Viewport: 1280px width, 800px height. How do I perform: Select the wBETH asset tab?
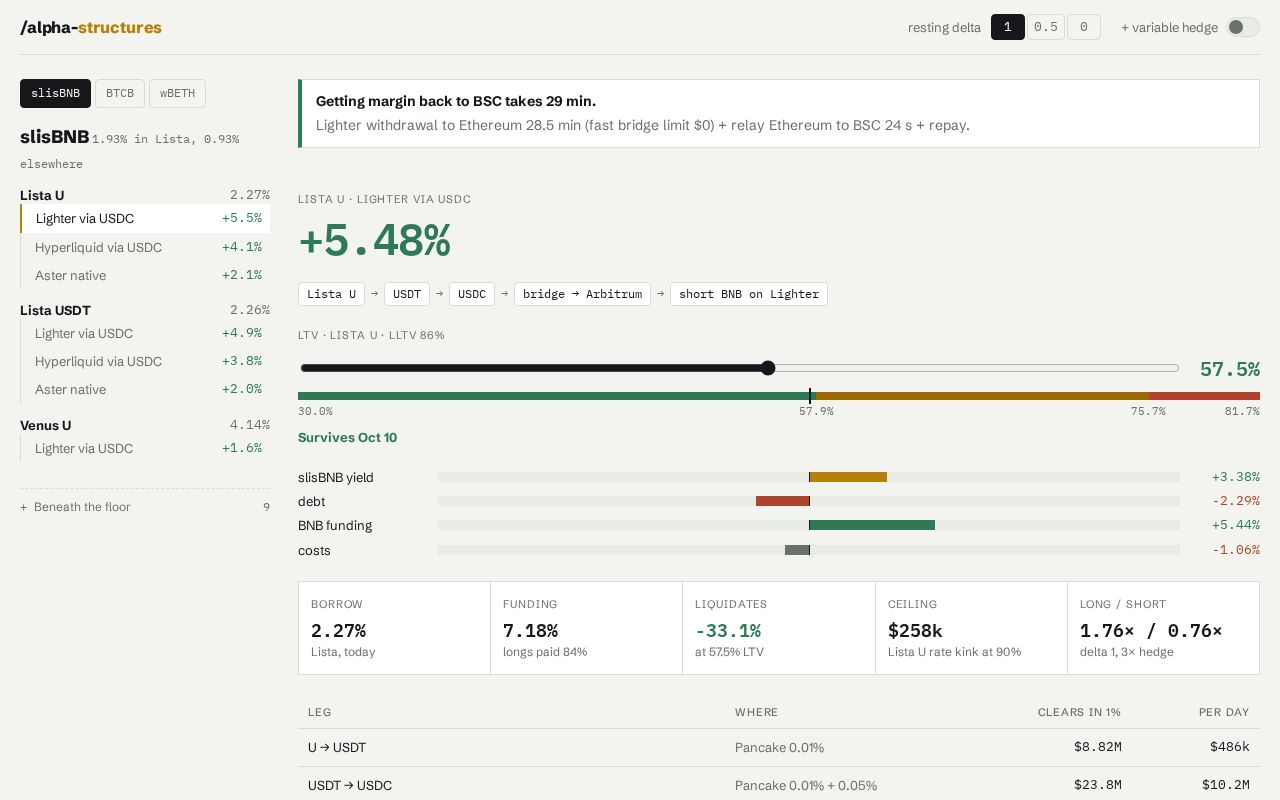pos(177,93)
